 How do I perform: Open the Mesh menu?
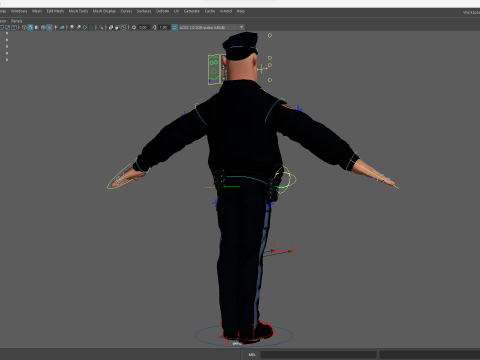click(37, 11)
